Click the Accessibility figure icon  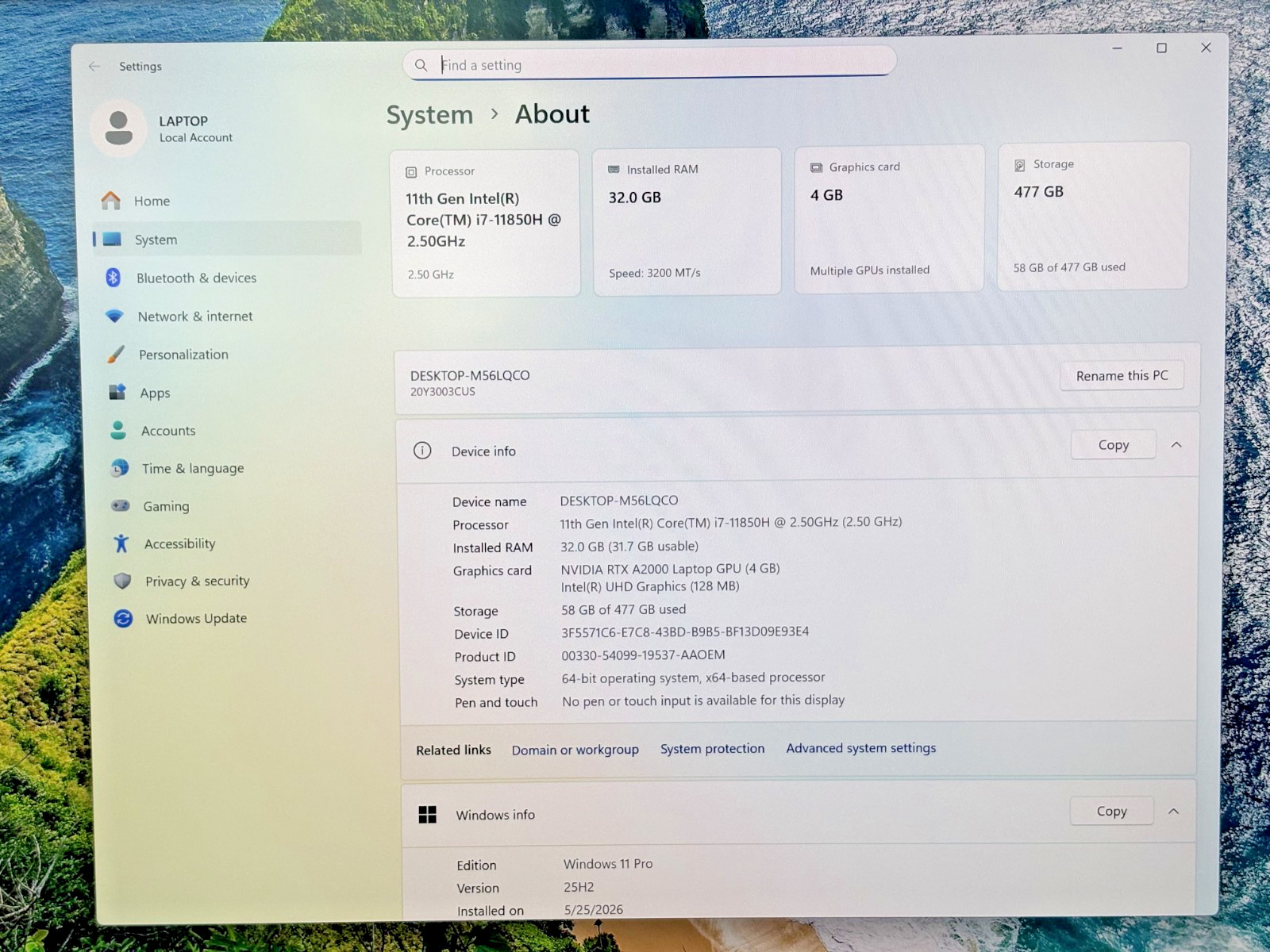(x=121, y=543)
